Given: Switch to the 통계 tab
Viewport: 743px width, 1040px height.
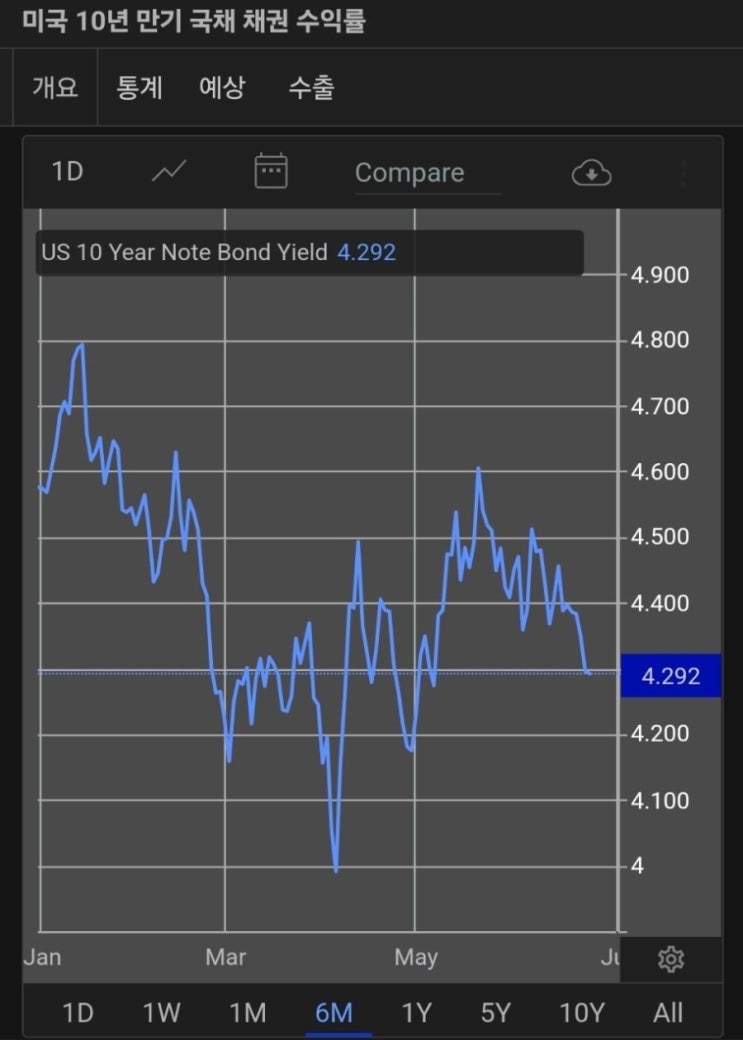Looking at the screenshot, I should click(x=139, y=87).
